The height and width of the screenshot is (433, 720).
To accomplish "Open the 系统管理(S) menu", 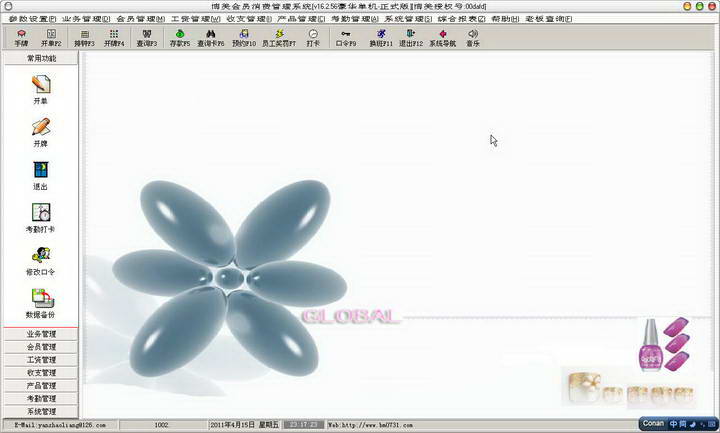I will tap(408, 19).
